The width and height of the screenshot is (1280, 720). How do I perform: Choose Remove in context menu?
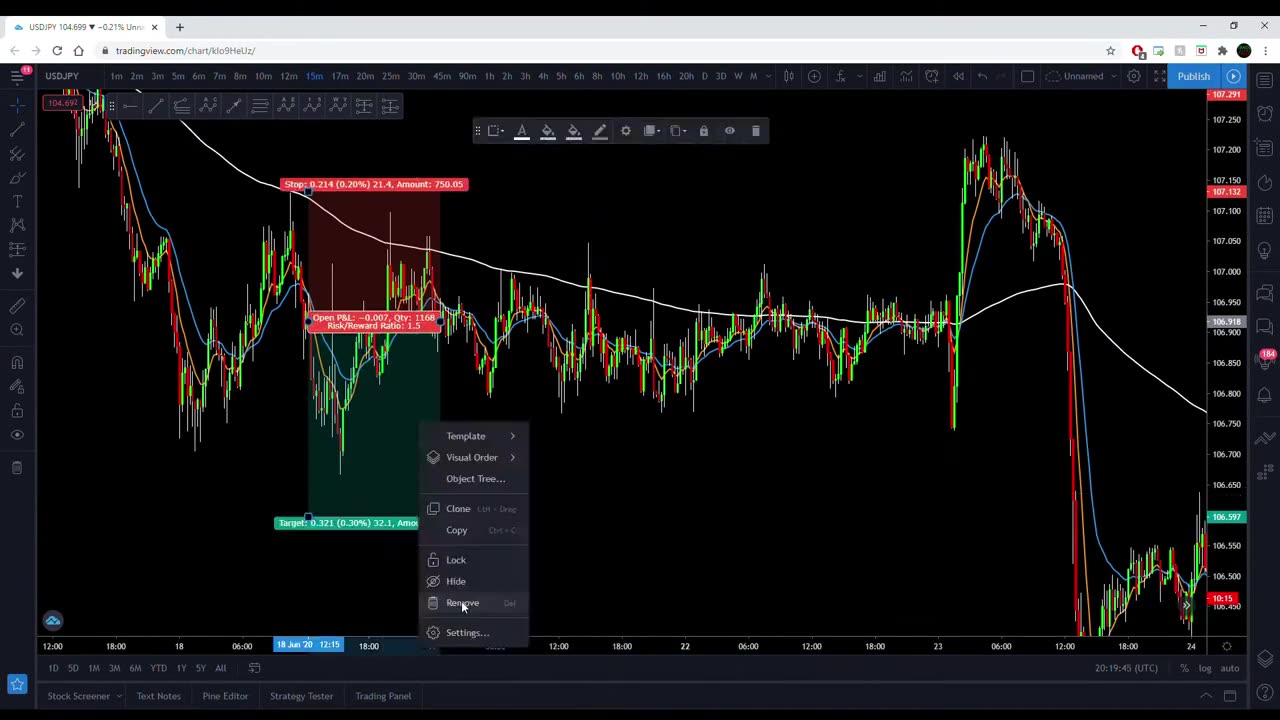pyautogui.click(x=474, y=603)
